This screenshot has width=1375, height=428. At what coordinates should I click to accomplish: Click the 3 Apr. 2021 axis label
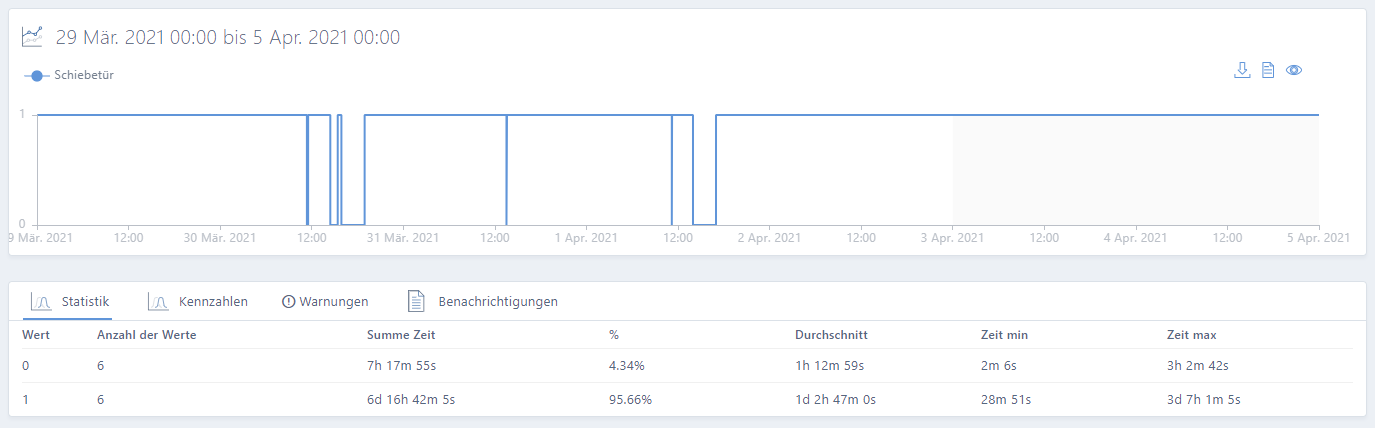pos(952,238)
